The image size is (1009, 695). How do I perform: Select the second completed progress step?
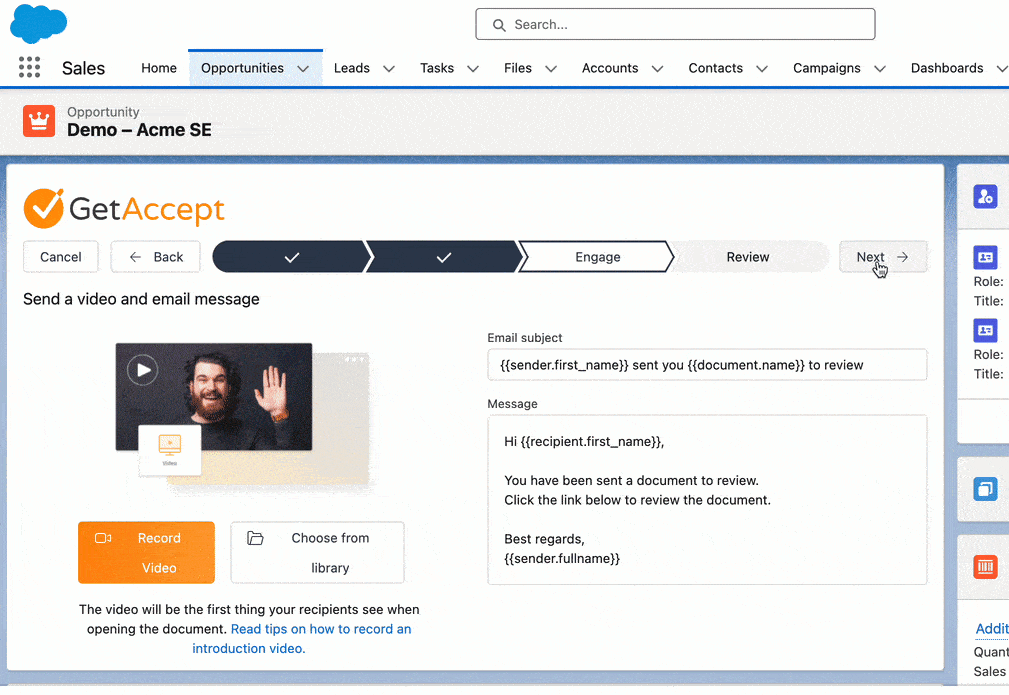pyautogui.click(x=443, y=257)
